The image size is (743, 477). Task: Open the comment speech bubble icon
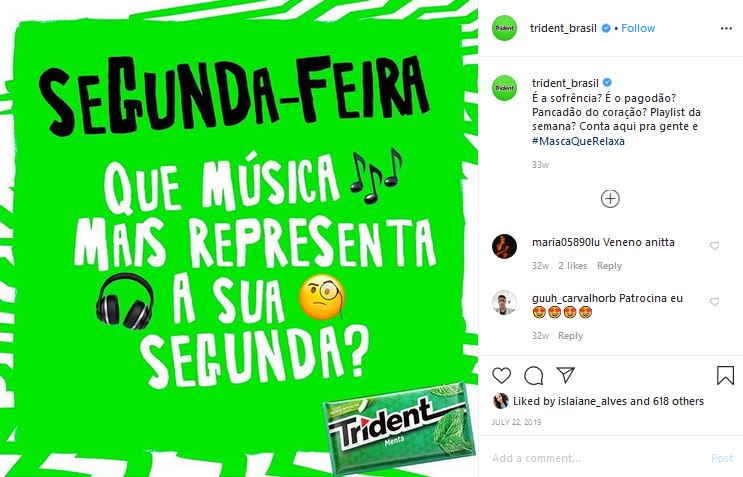tap(534, 376)
